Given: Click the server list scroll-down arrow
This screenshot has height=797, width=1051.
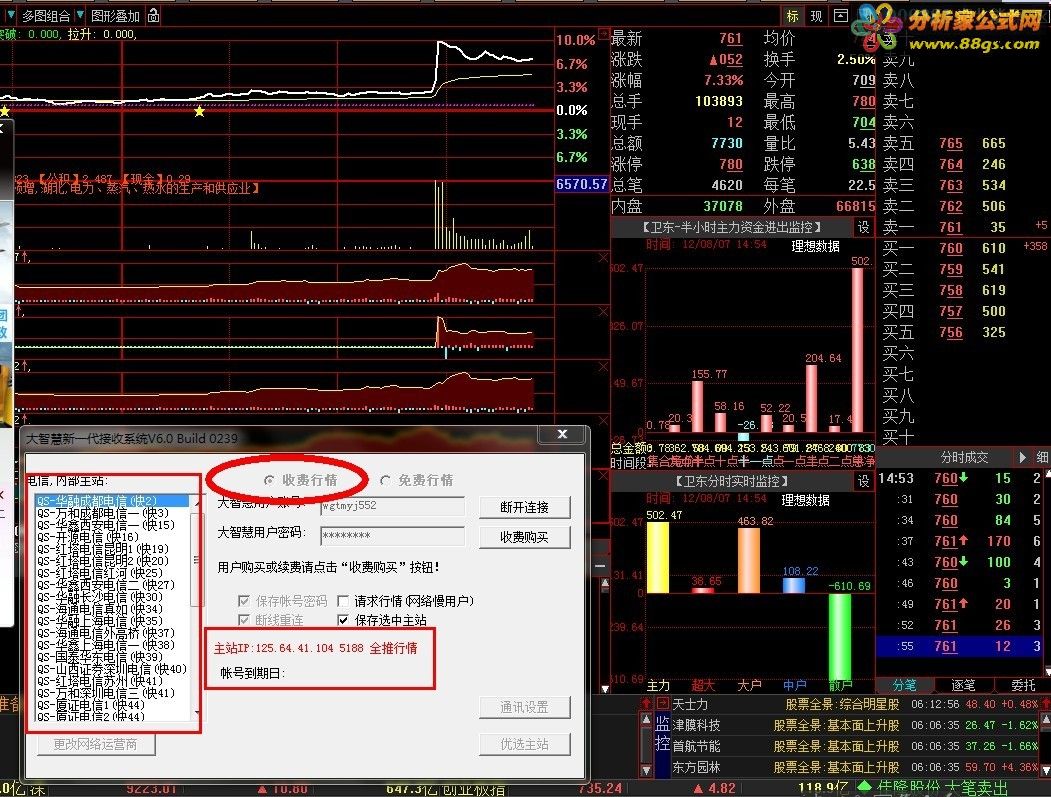Looking at the screenshot, I should (x=196, y=713).
